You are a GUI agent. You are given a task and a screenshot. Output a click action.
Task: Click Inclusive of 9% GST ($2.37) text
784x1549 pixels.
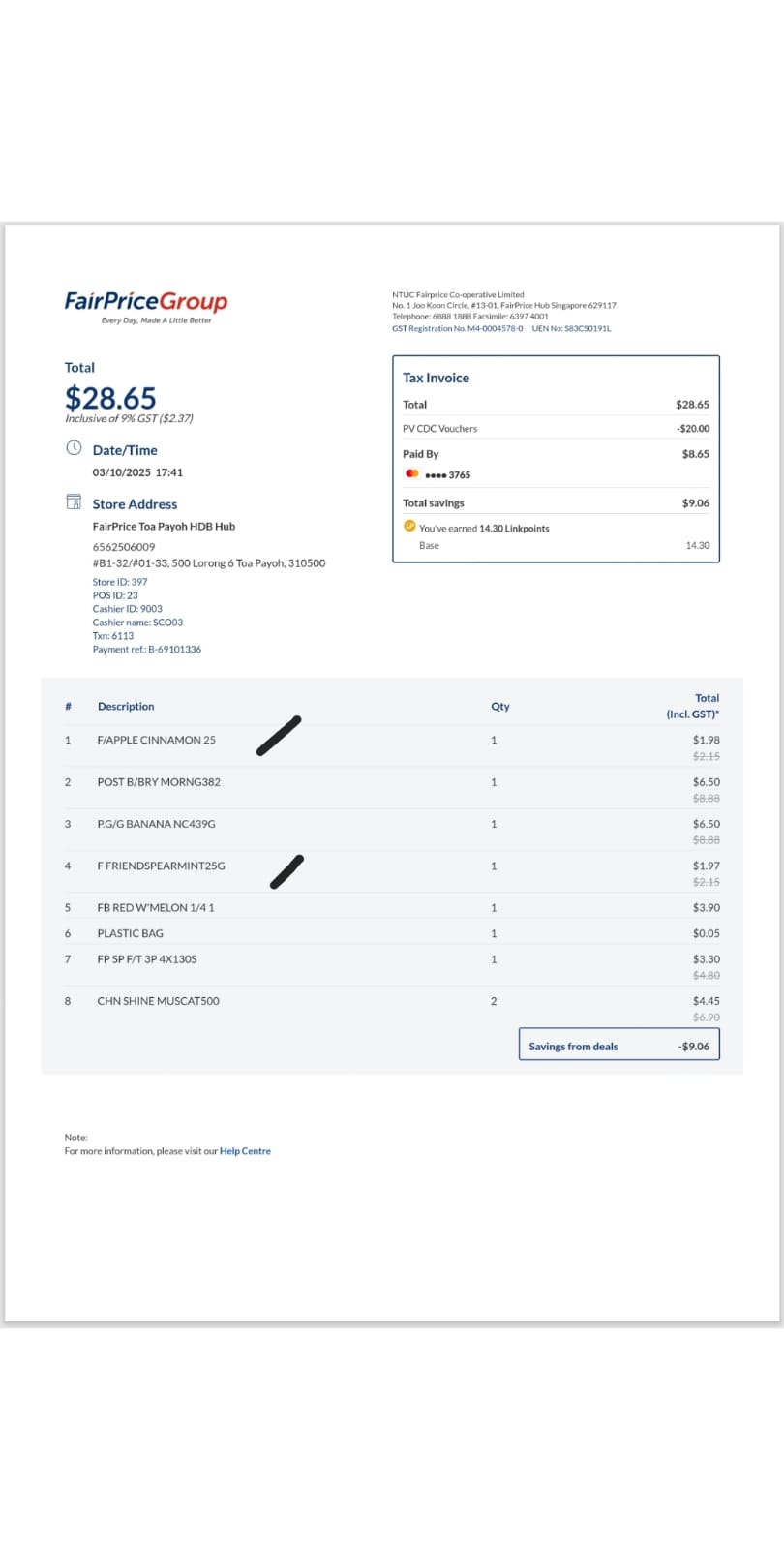(x=129, y=418)
